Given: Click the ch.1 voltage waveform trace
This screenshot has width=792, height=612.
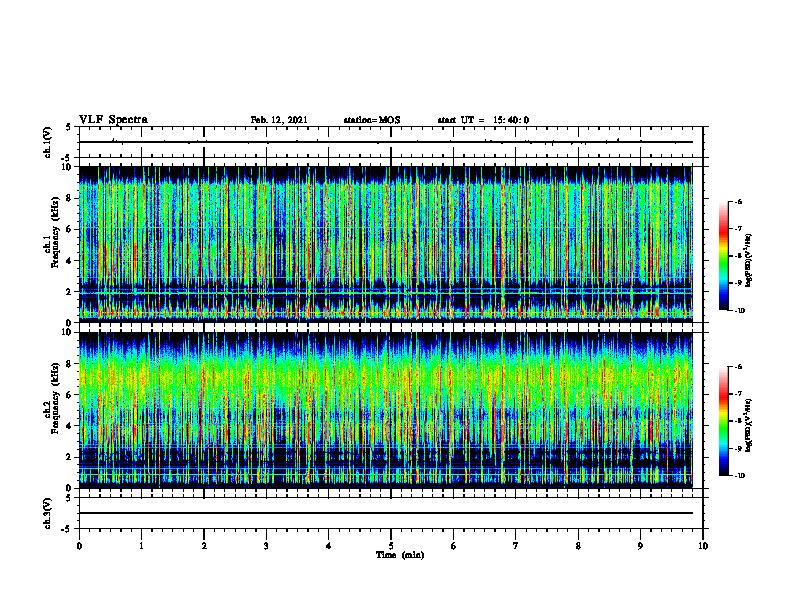Looking at the screenshot, I should pos(386,142).
